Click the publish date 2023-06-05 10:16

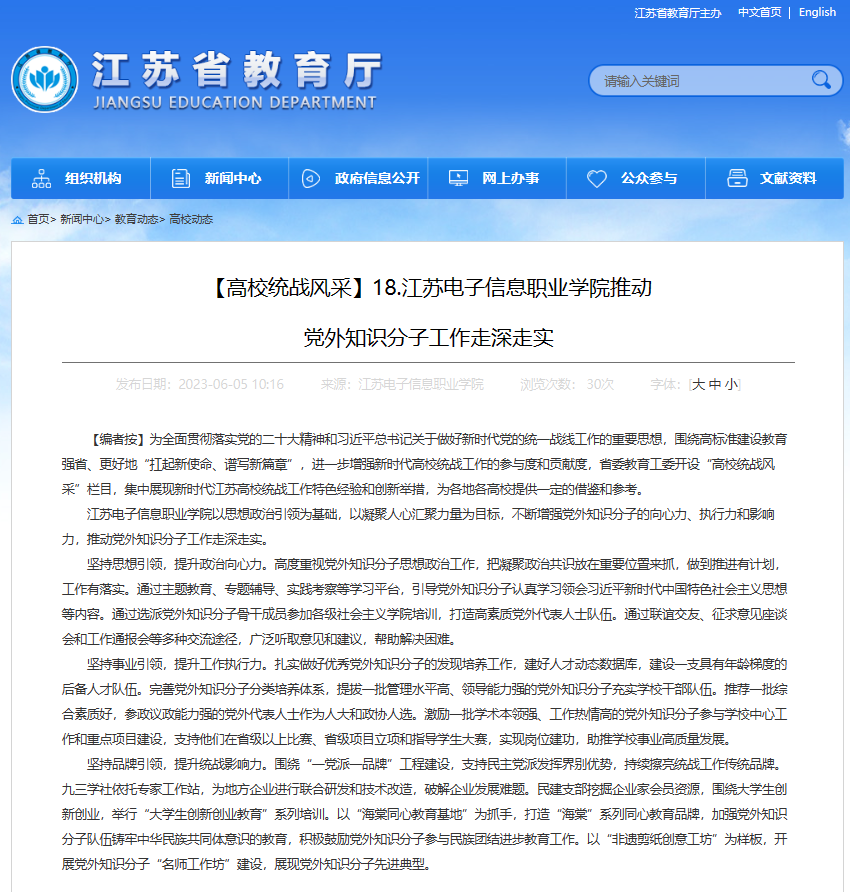pyautogui.click(x=231, y=385)
